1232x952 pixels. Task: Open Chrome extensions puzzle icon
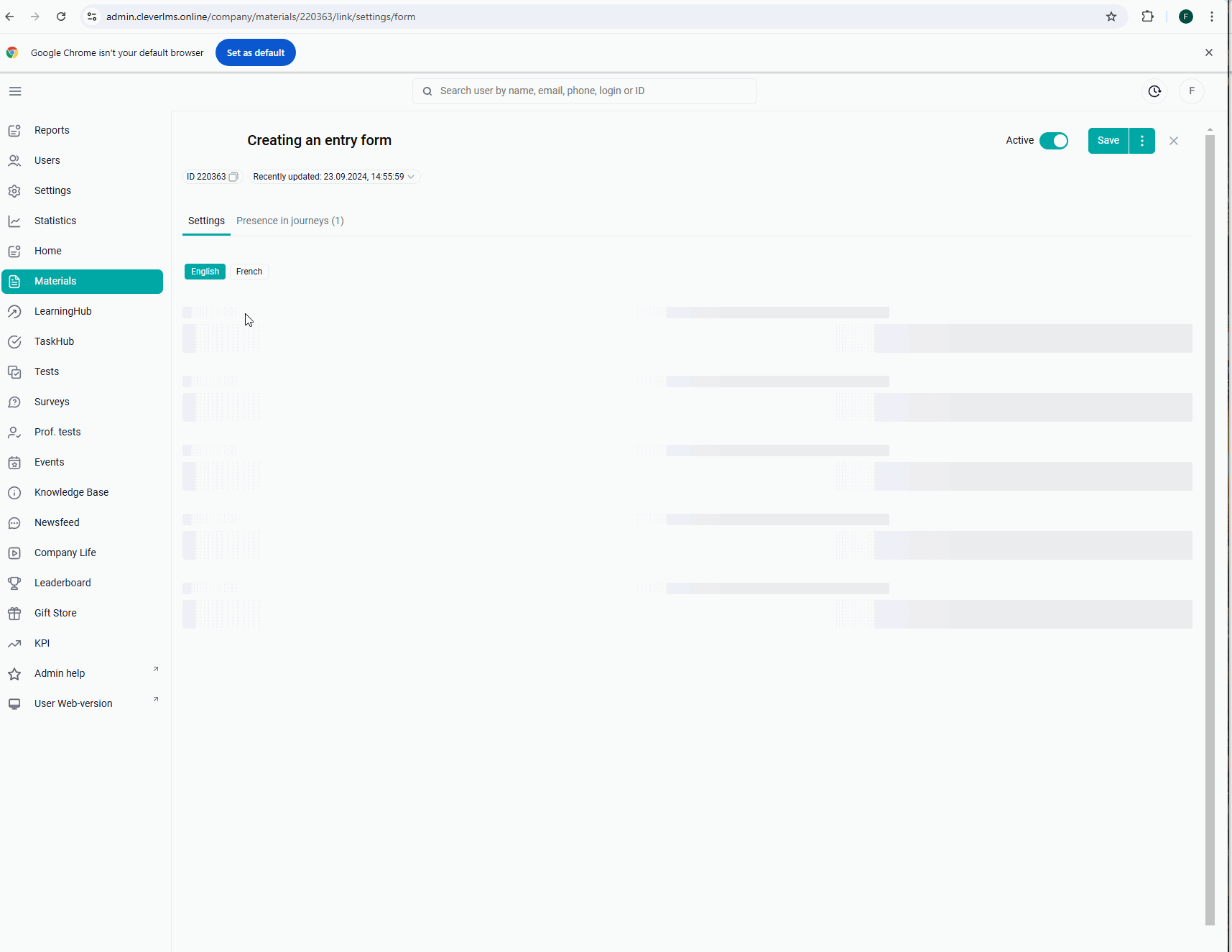[x=1148, y=17]
